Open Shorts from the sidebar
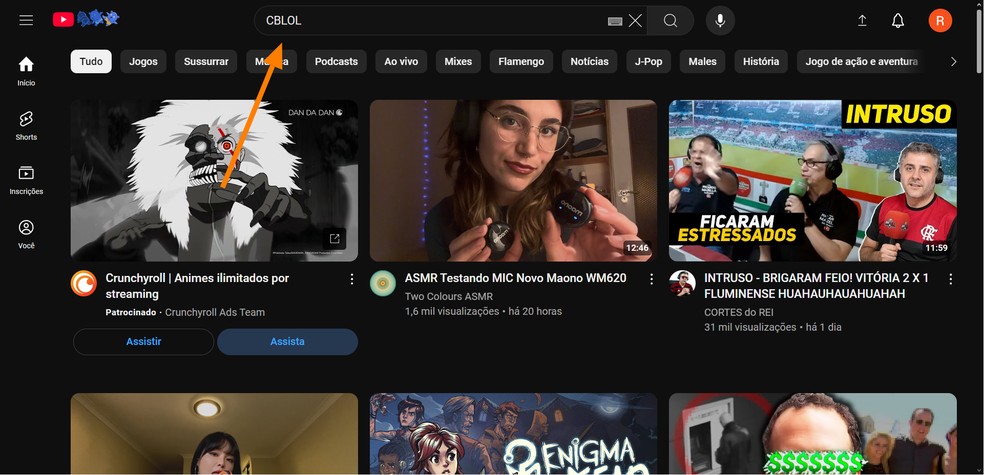 tap(26, 125)
